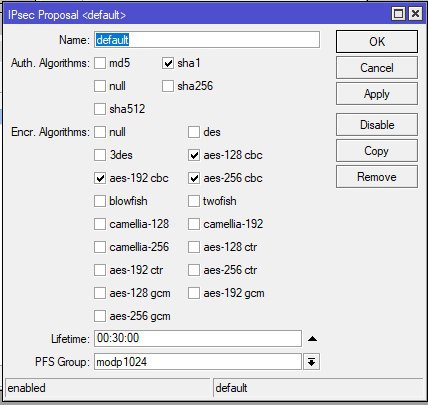Click the OK button

pos(377,42)
